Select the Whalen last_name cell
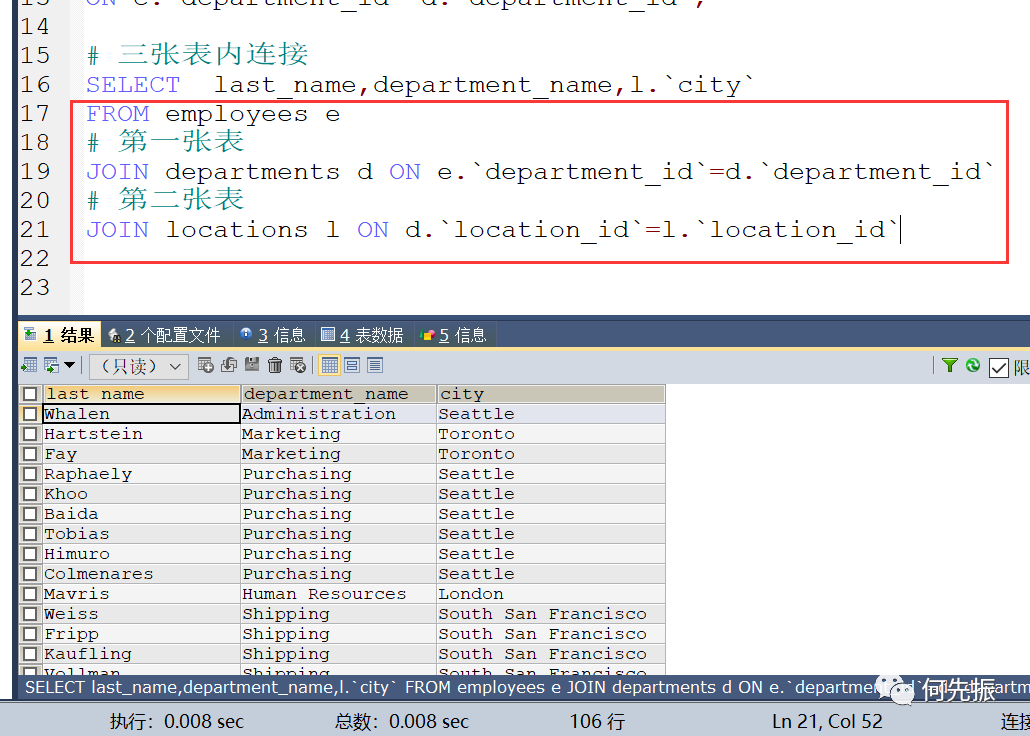 [141, 414]
